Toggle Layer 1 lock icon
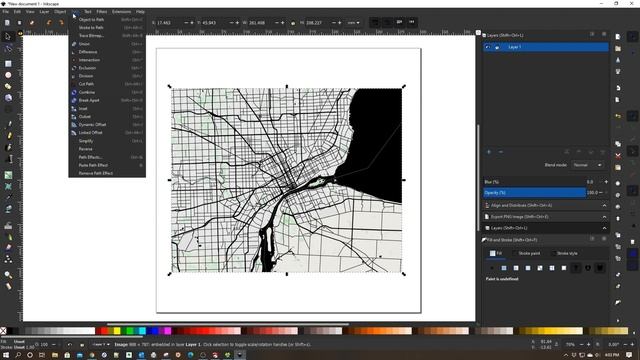640x360 pixels. 497,47
